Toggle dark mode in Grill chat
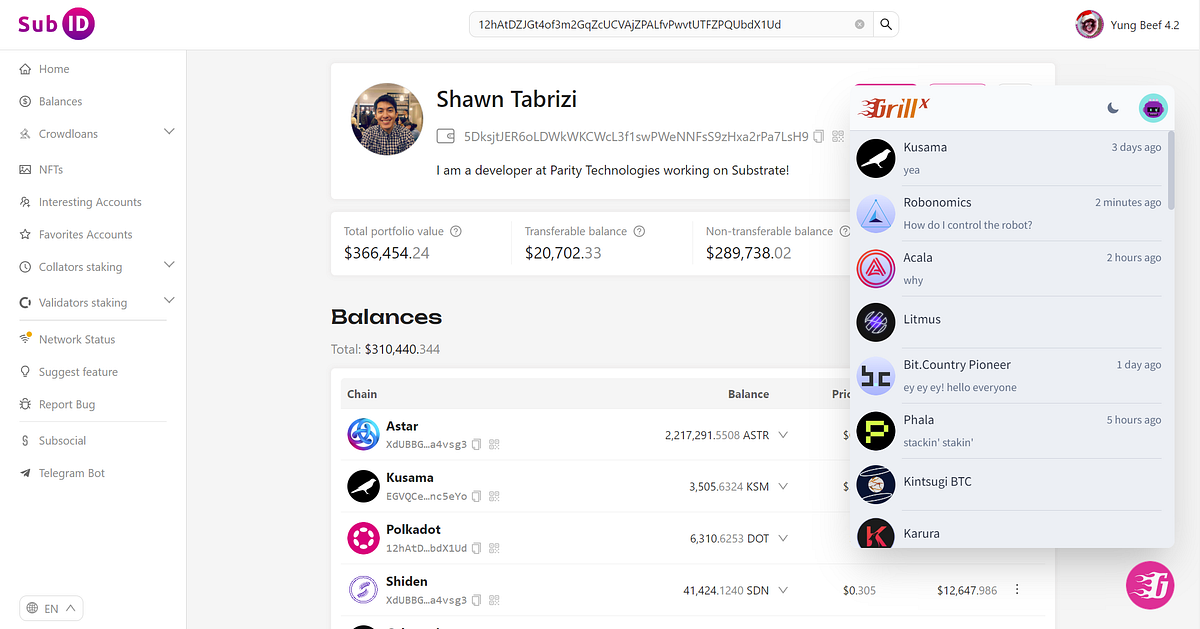Viewport: 1200px width, 629px height. [x=1113, y=108]
